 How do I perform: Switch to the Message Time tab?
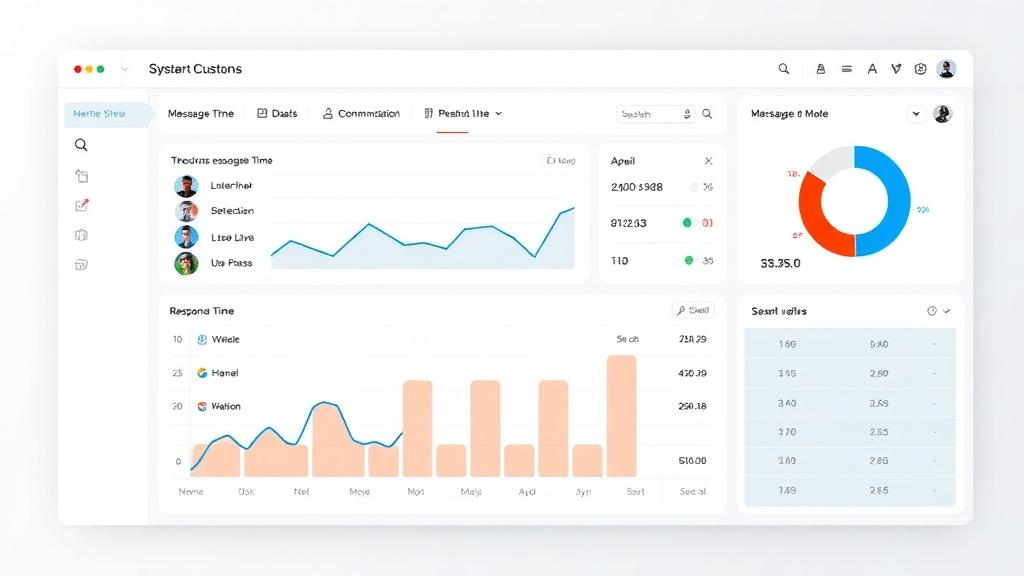(x=200, y=114)
